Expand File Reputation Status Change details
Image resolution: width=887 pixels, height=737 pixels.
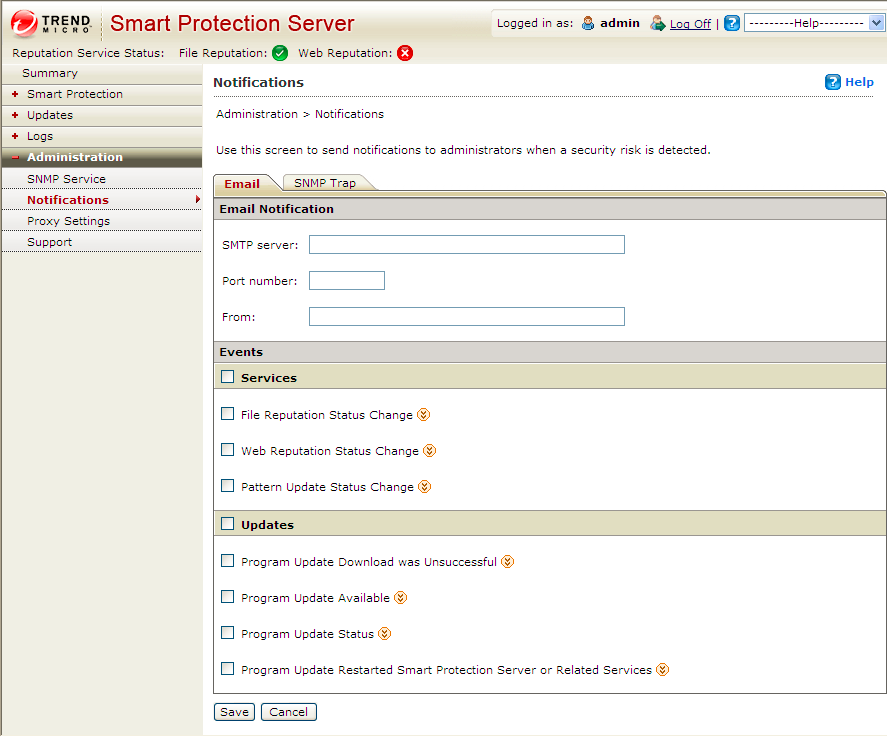[x=424, y=415]
